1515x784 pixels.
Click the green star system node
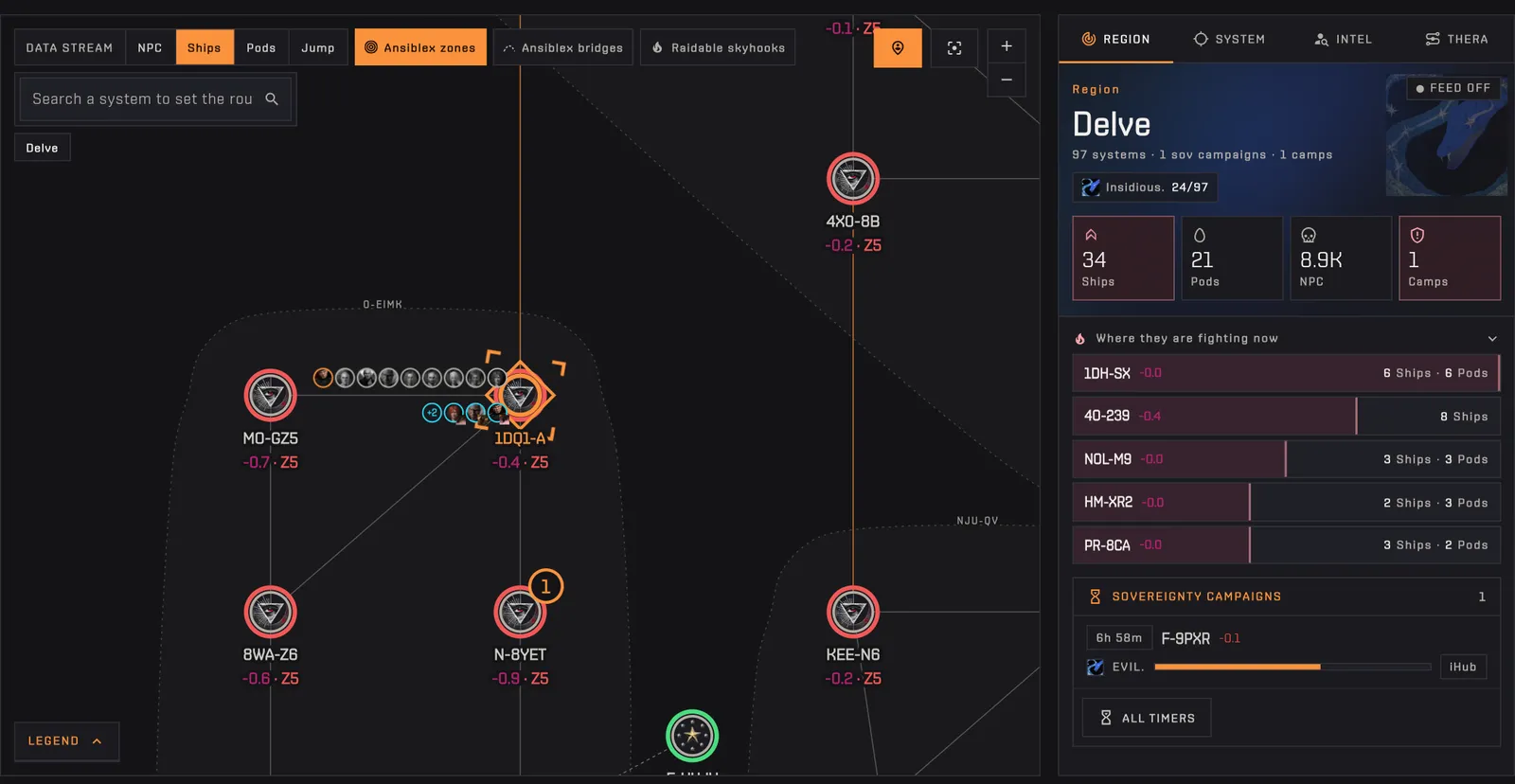click(692, 736)
